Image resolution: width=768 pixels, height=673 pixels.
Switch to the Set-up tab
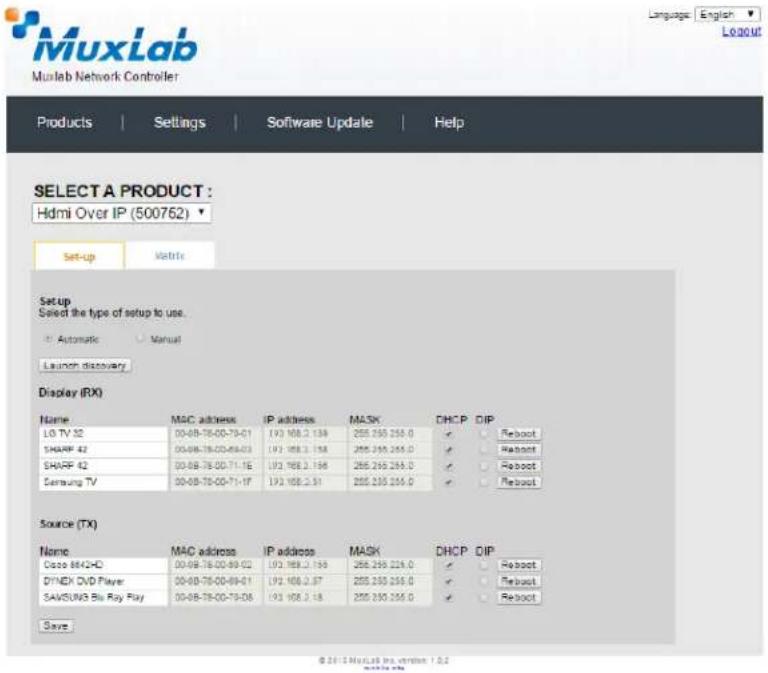(x=79, y=256)
